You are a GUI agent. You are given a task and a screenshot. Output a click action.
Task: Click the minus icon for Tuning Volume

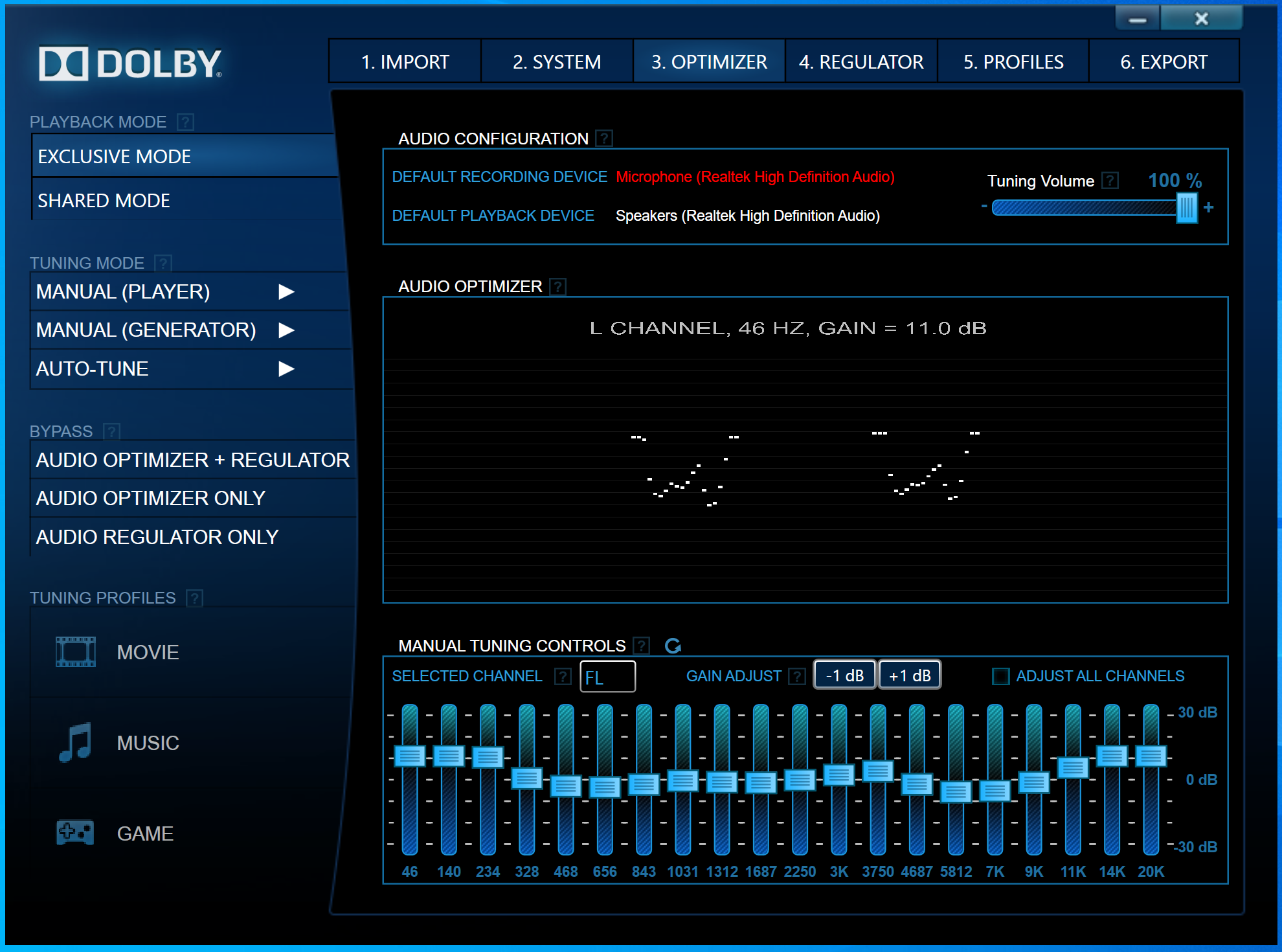tap(984, 207)
